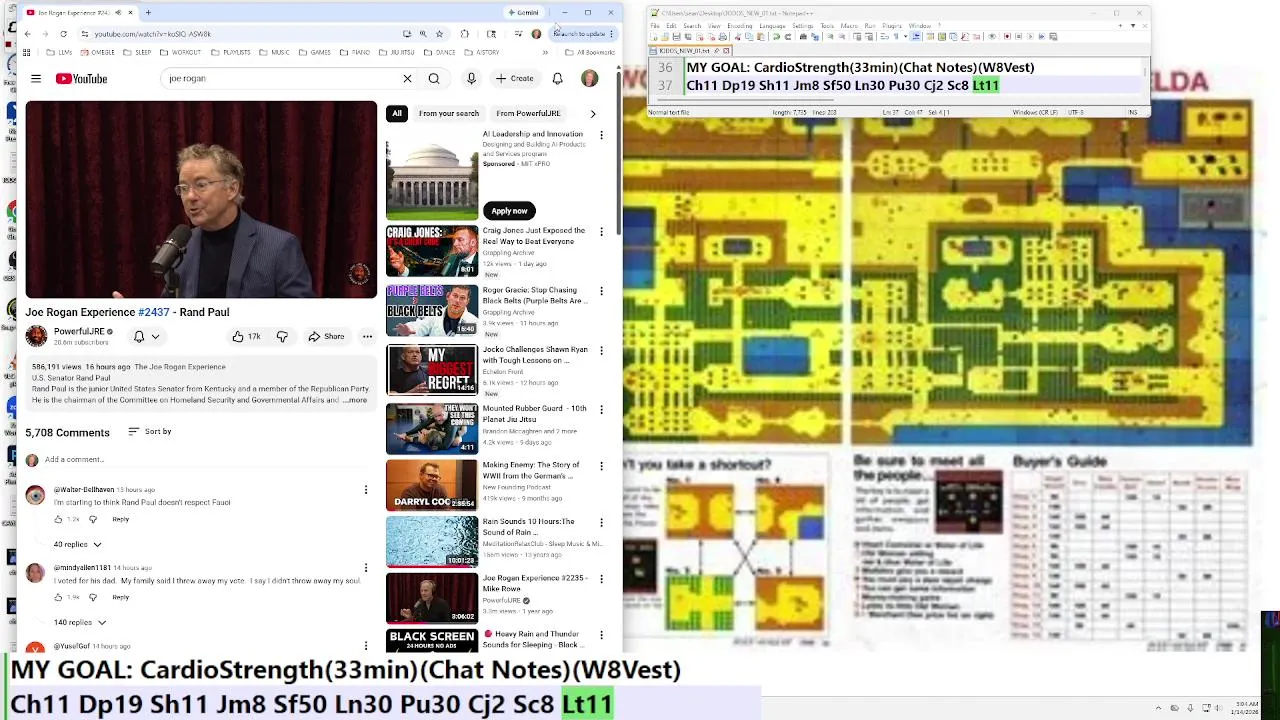
Task: Open Notepad++ UTF-8 encoding selector
Action: [x=1076, y=112]
